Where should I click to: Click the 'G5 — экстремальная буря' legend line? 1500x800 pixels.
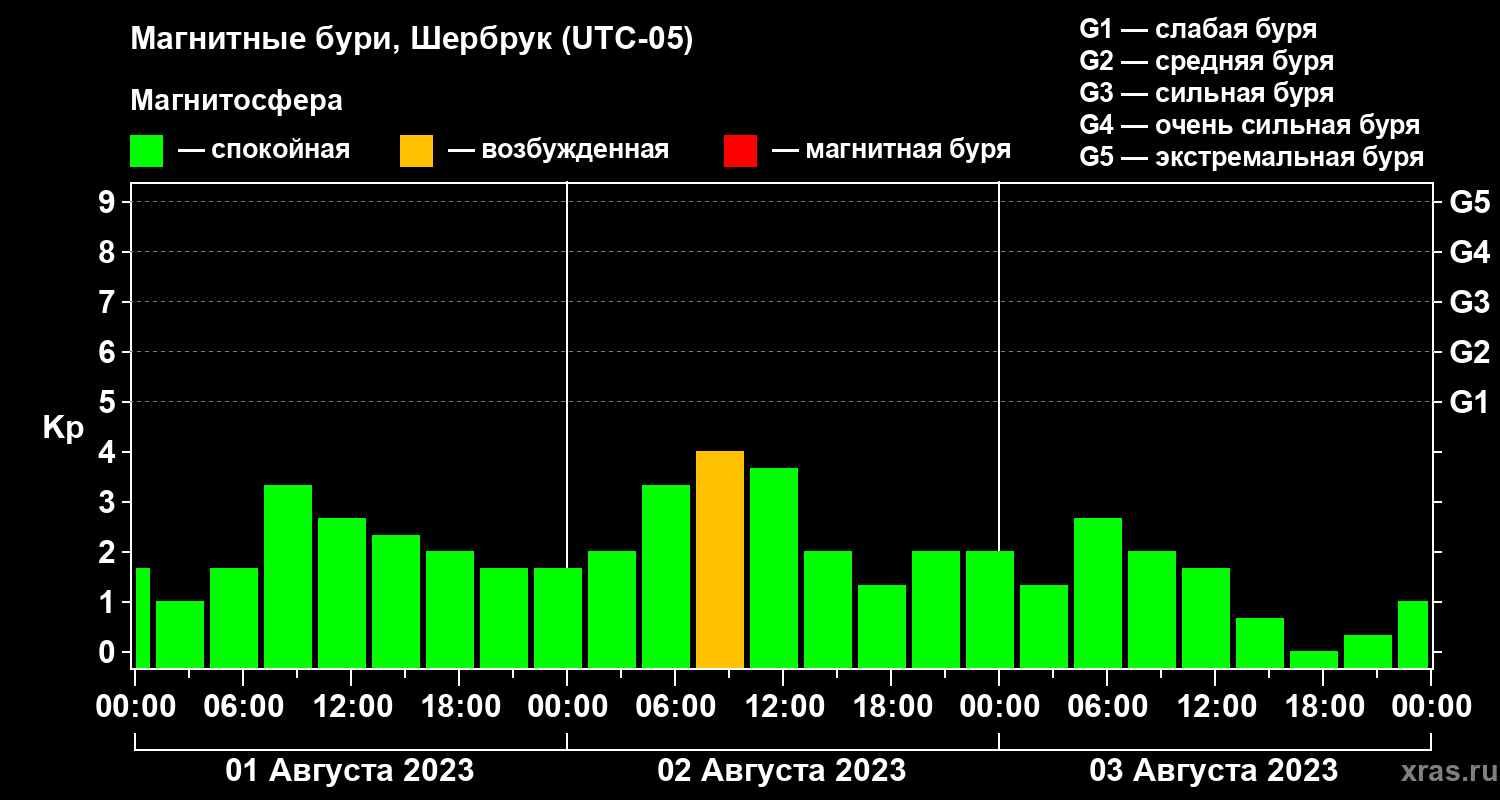[1252, 158]
